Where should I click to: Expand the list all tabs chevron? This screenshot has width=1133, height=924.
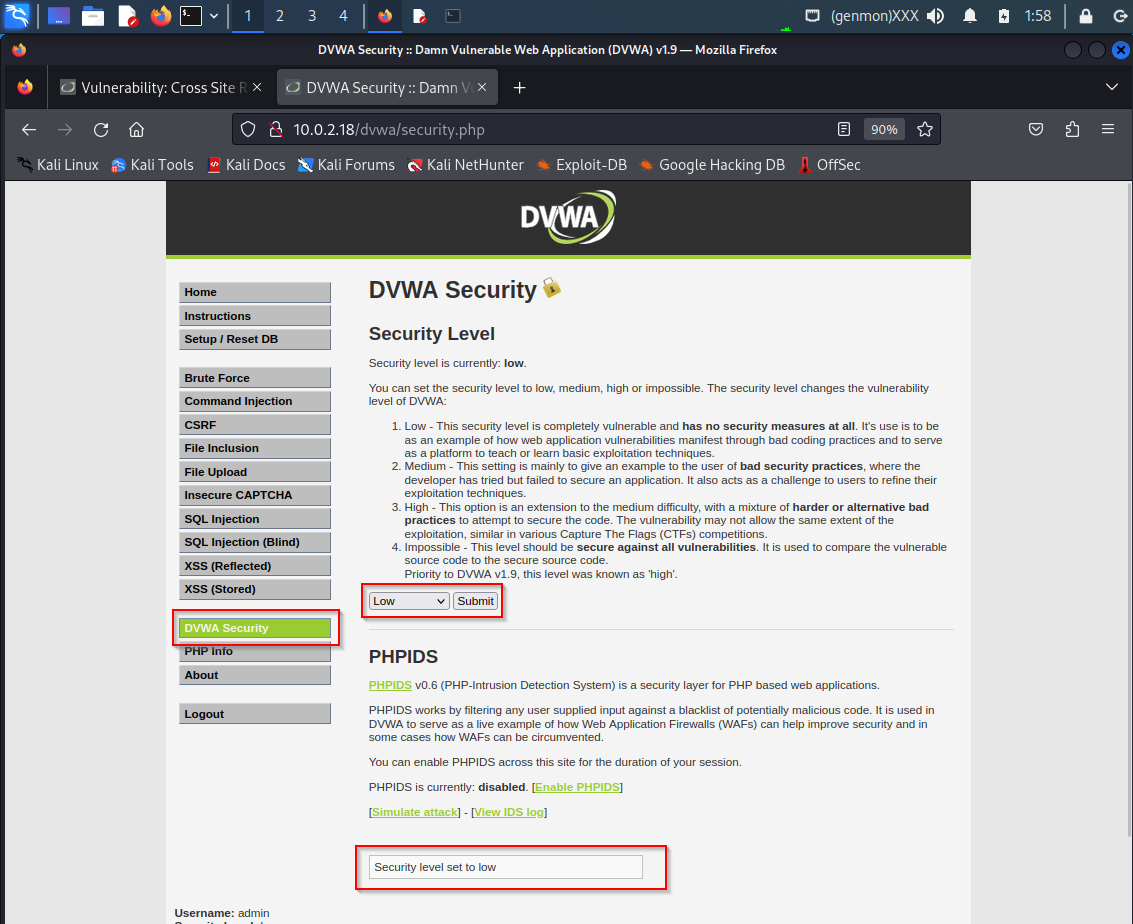pyautogui.click(x=1111, y=87)
